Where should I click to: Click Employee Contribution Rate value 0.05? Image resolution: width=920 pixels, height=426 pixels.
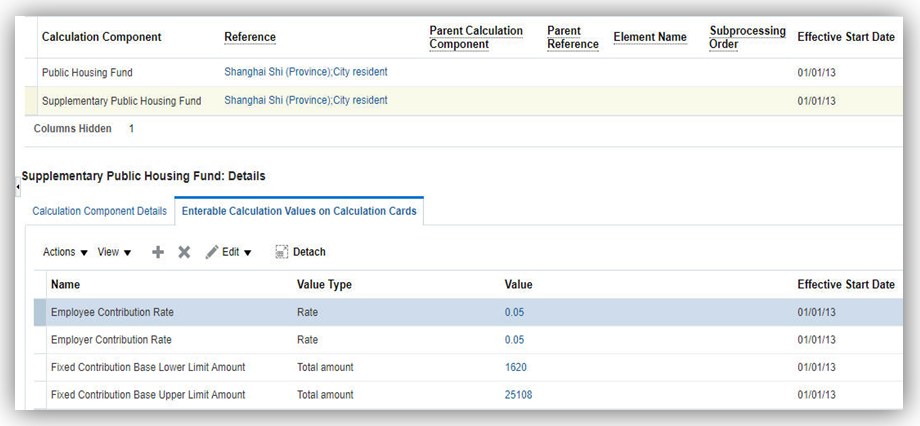coord(514,312)
